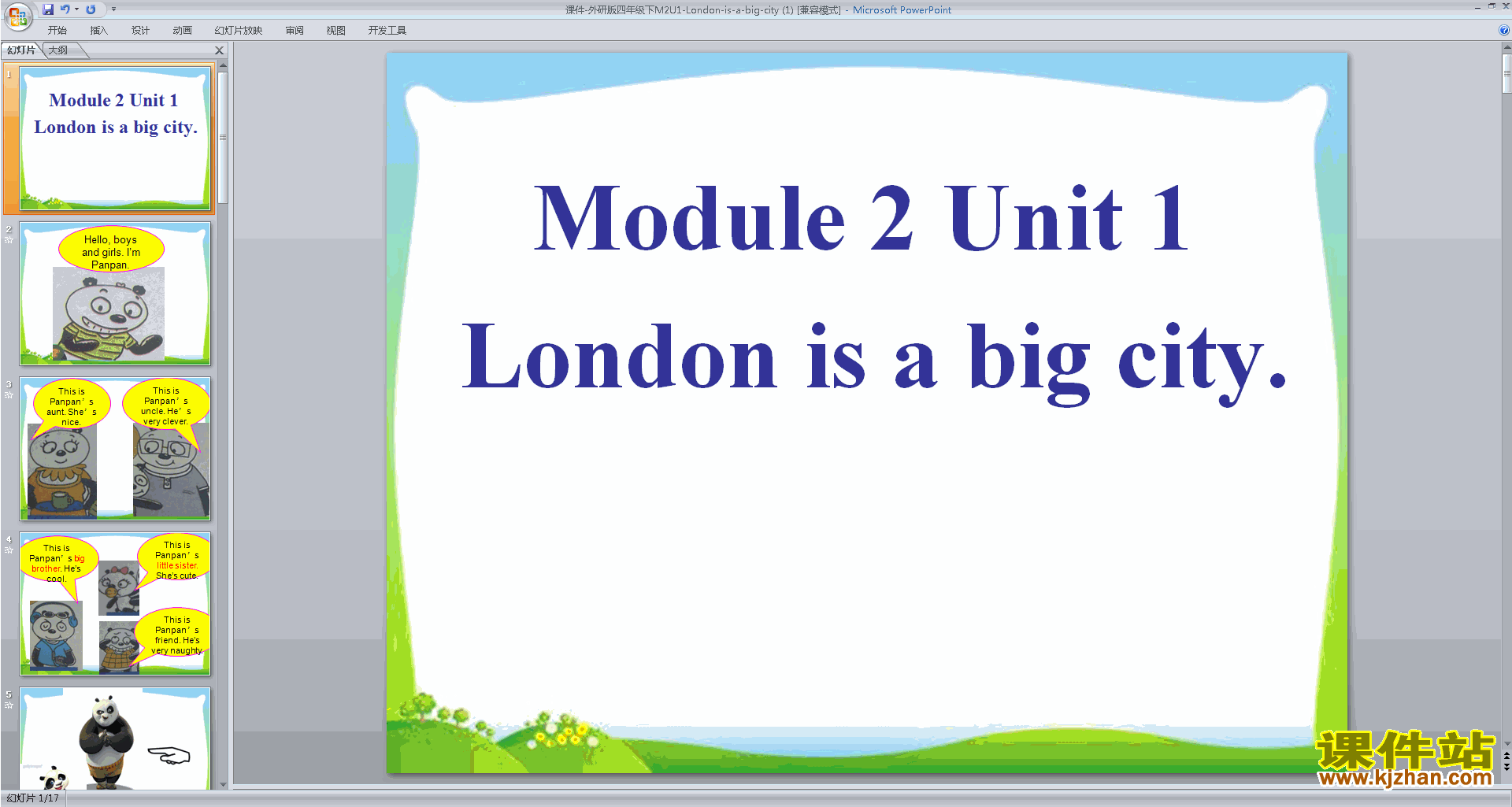Click the title text Module 2 Unit 1
The width and height of the screenshot is (1512, 807).
862,218
